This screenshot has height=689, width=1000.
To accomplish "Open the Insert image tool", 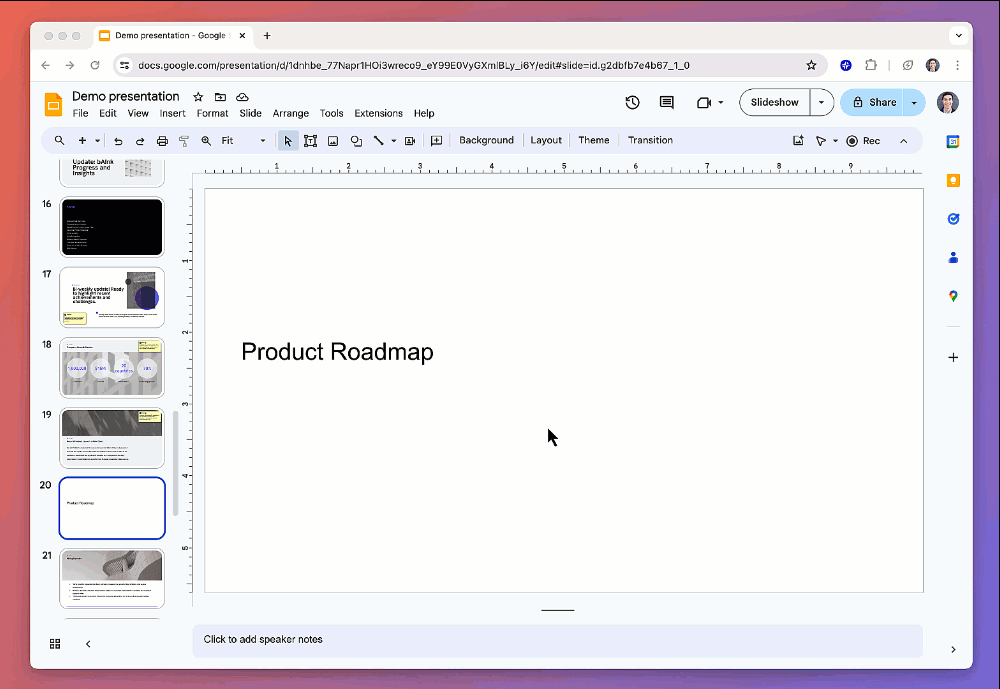I will [x=333, y=140].
